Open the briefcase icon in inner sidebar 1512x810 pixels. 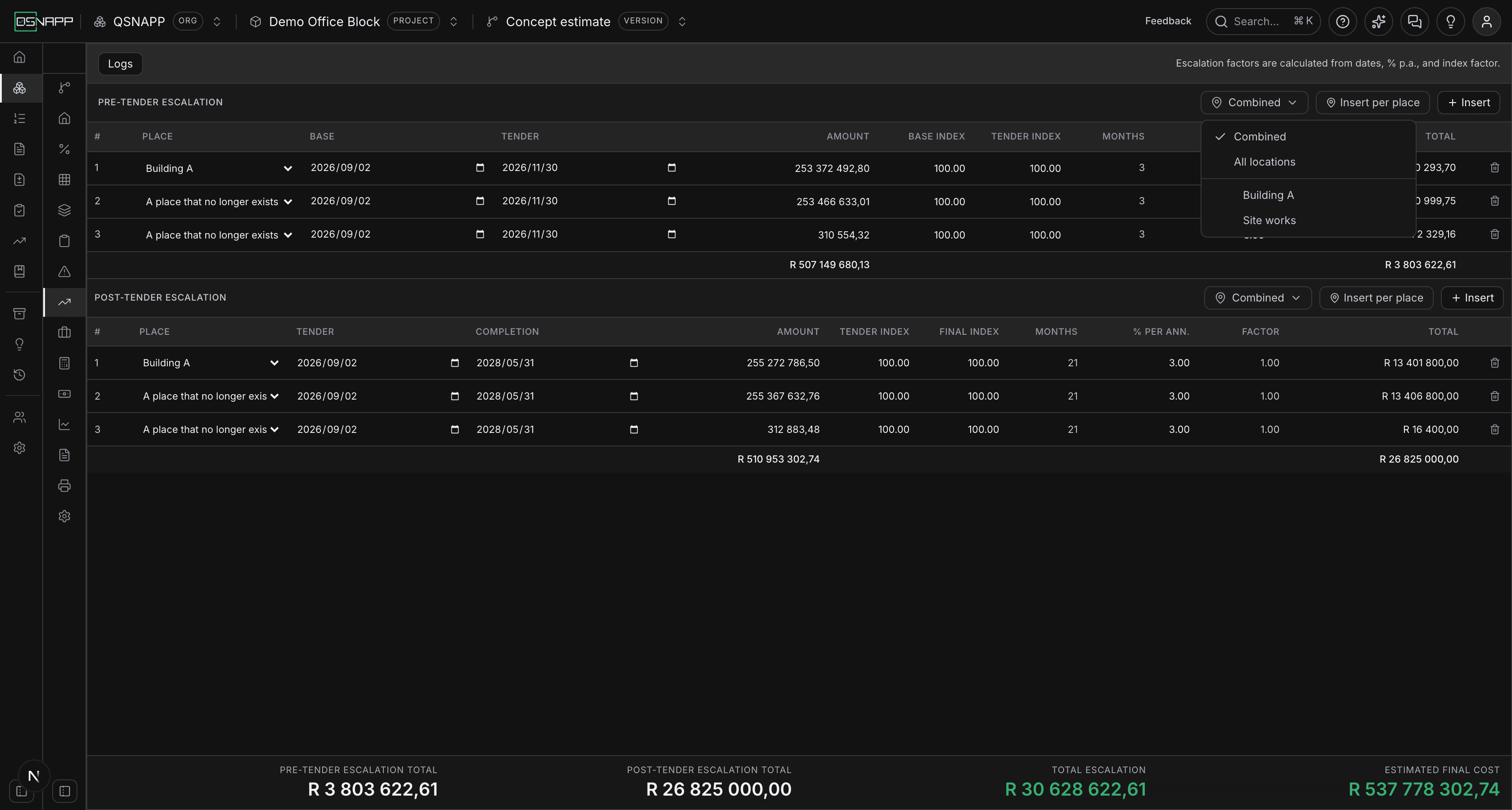pyautogui.click(x=64, y=332)
